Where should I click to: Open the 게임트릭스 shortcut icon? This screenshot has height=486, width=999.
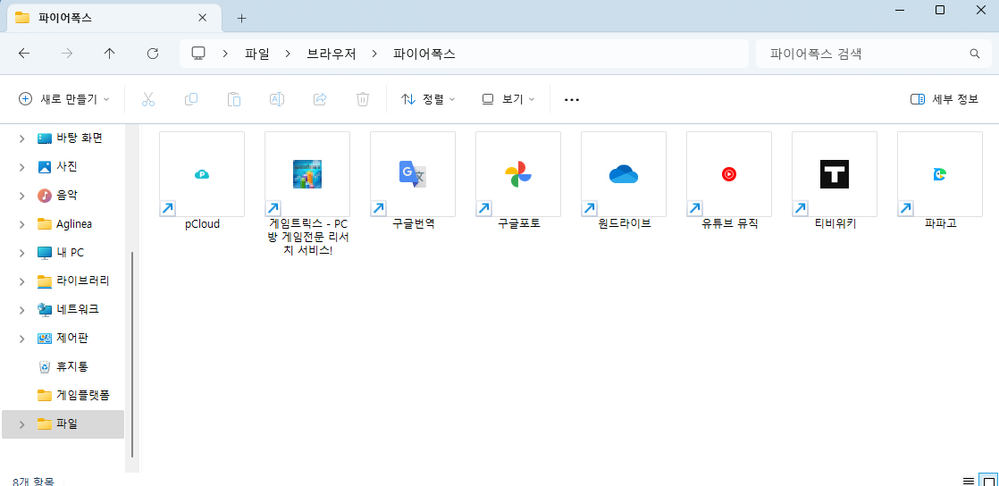click(307, 174)
